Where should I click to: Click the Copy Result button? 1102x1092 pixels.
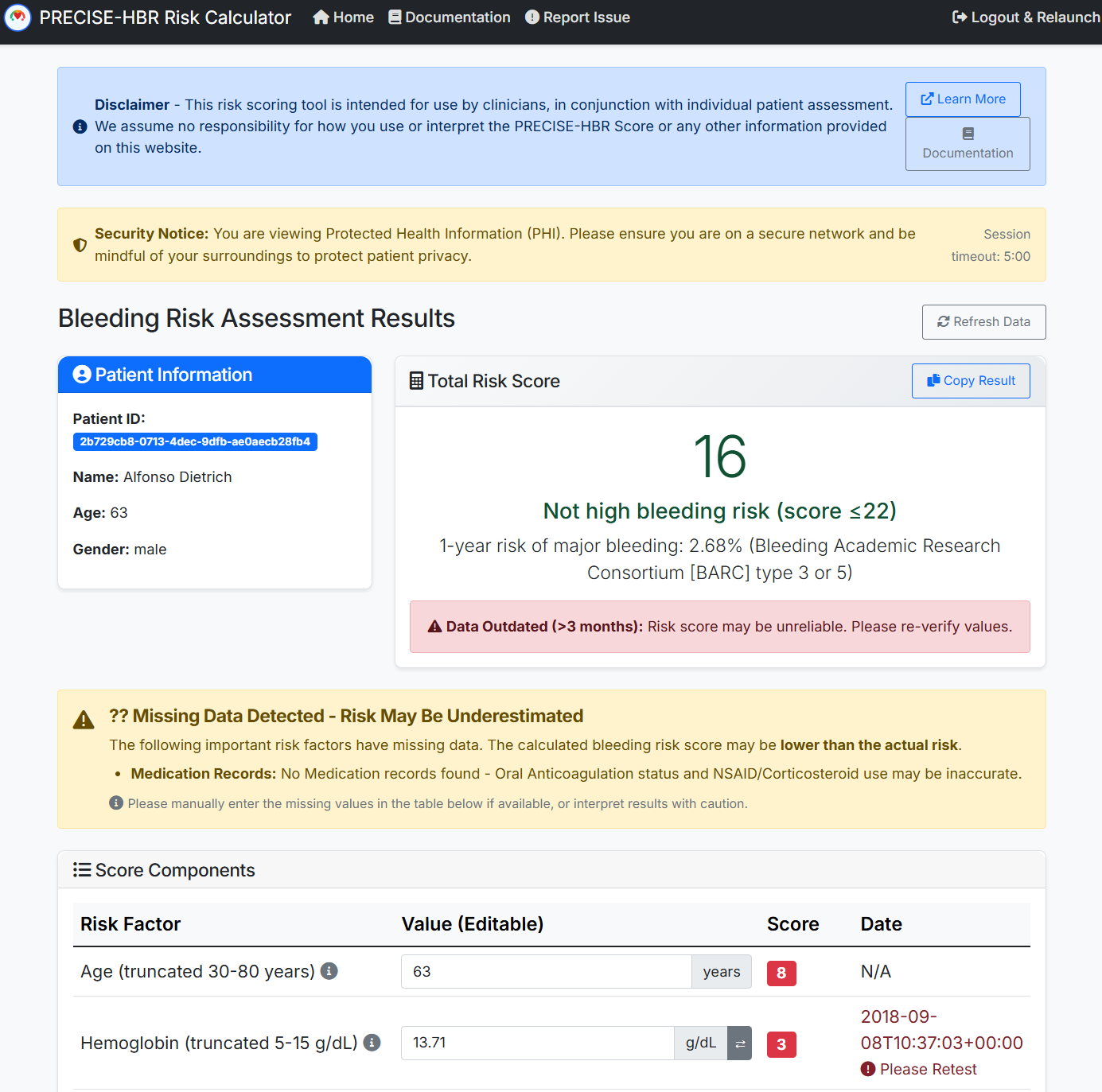(971, 381)
